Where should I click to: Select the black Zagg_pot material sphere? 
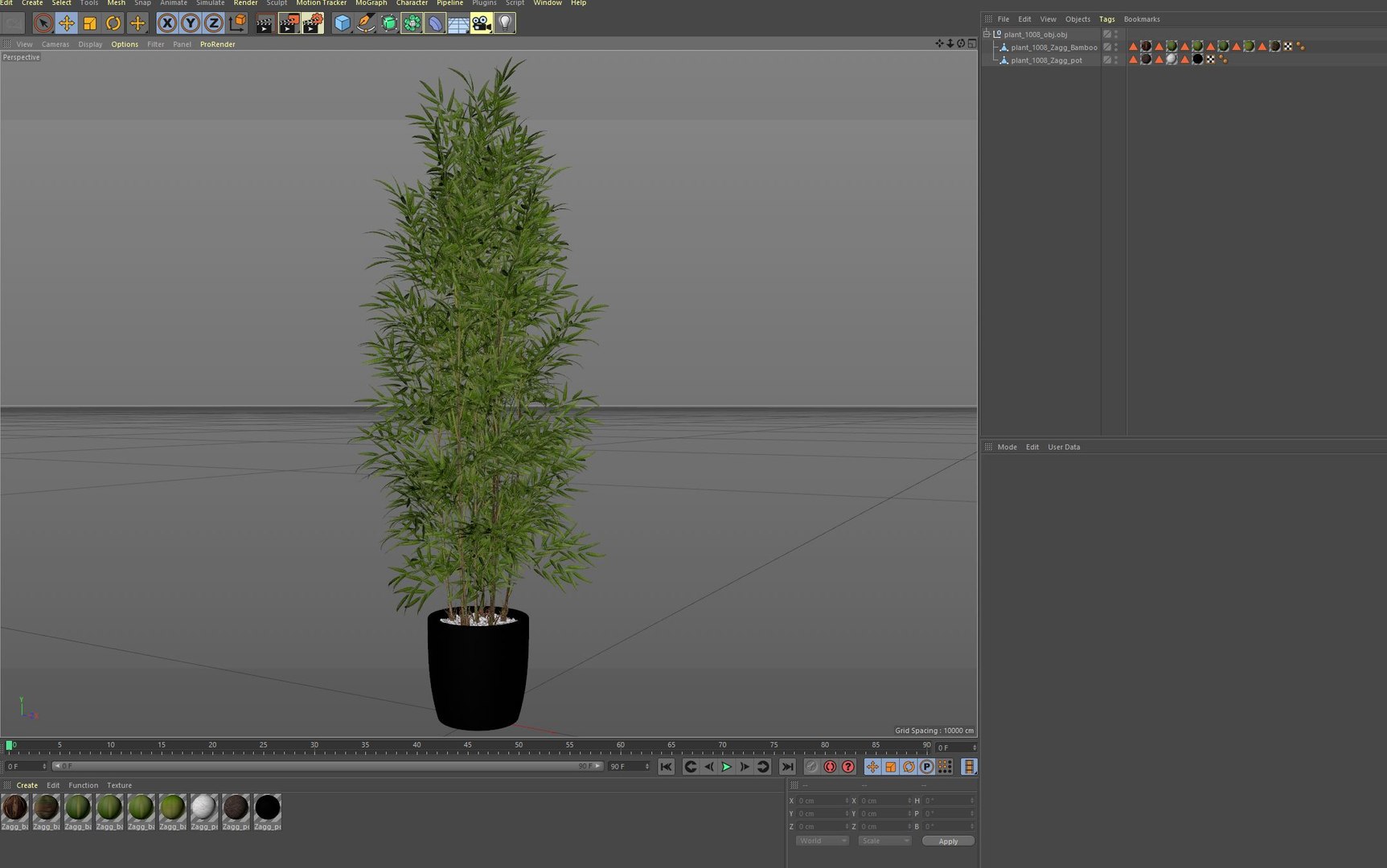(267, 808)
